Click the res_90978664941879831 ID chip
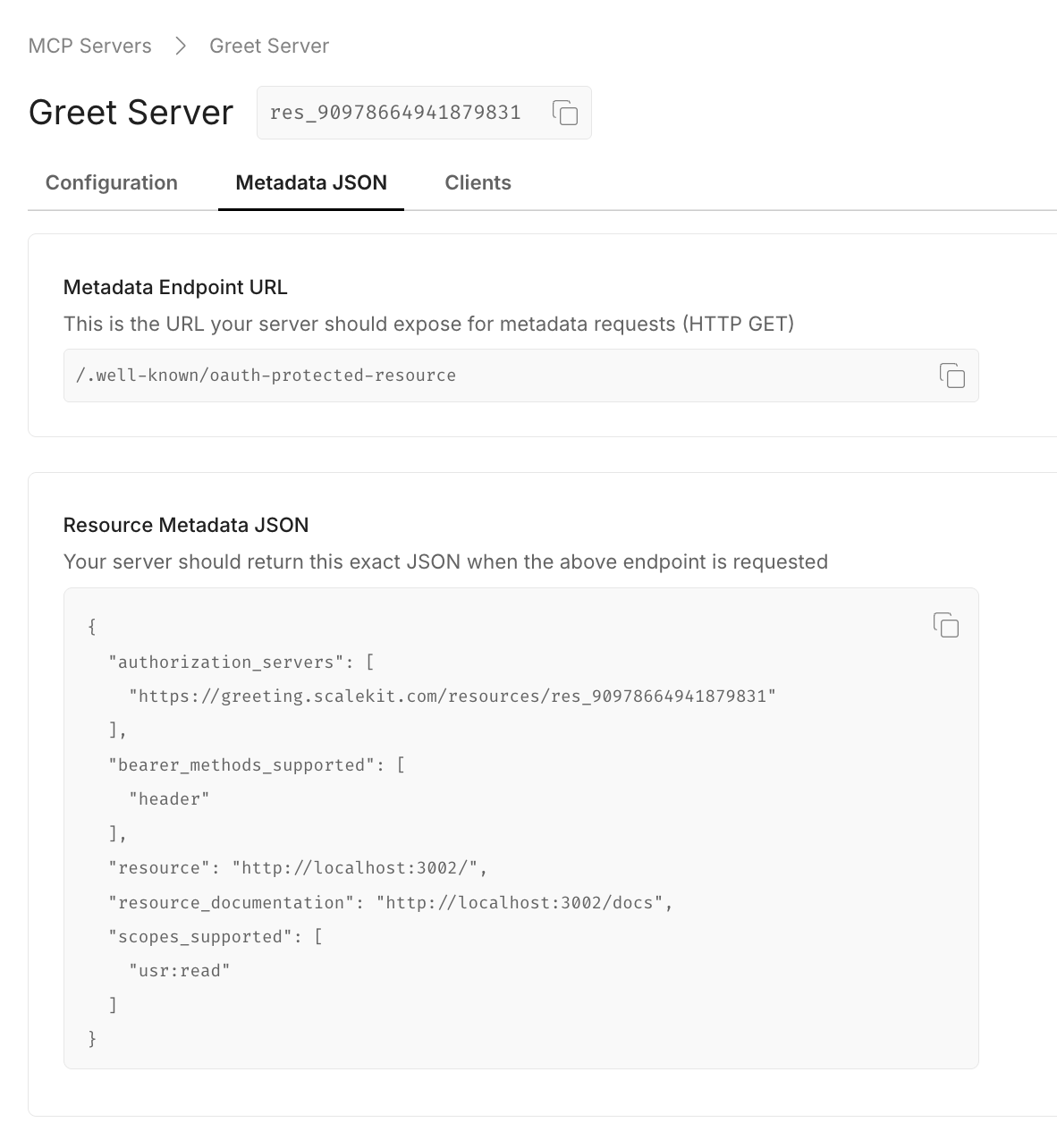 click(395, 113)
